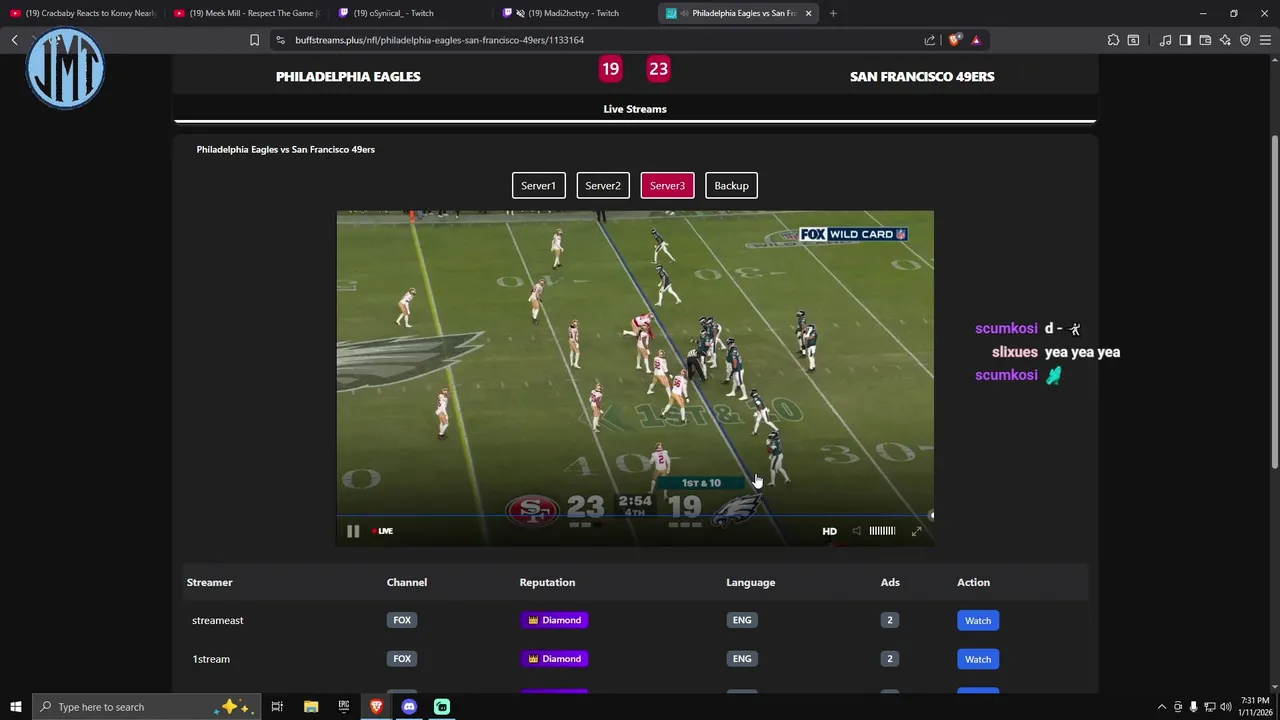
Task: Select the Server3 stream button
Action: point(667,186)
